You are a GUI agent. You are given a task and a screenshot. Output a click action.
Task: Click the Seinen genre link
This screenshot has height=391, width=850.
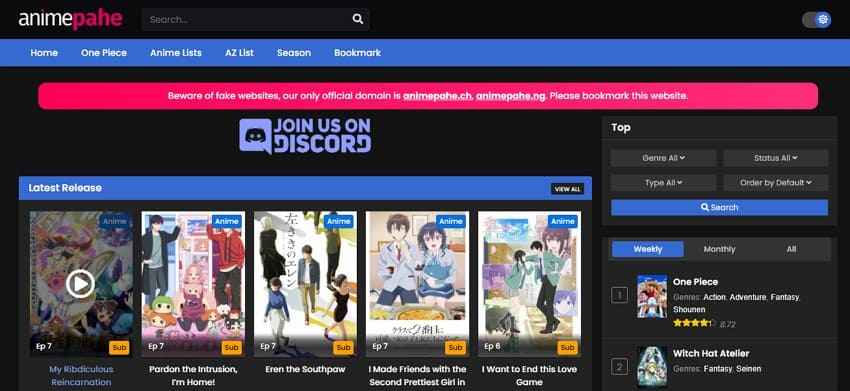[x=749, y=369]
